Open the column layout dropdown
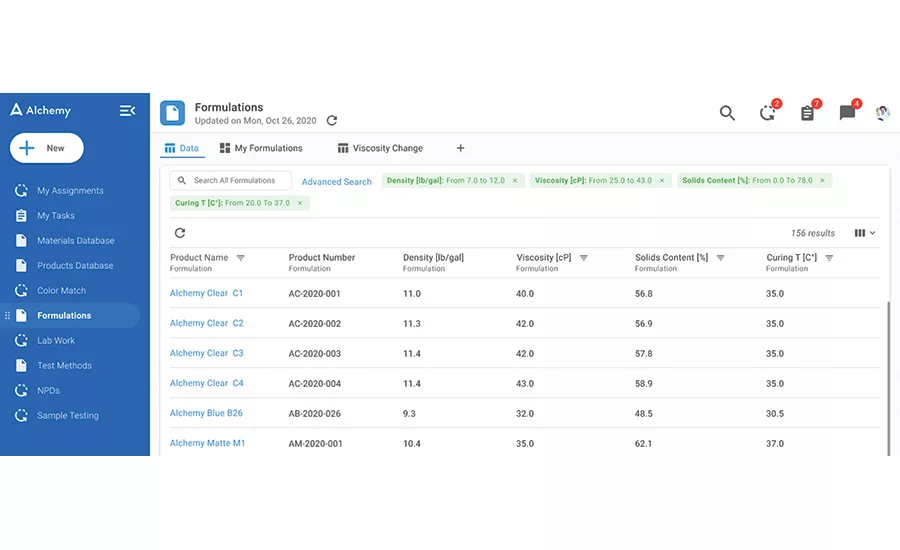This screenshot has width=900, height=550. [865, 233]
